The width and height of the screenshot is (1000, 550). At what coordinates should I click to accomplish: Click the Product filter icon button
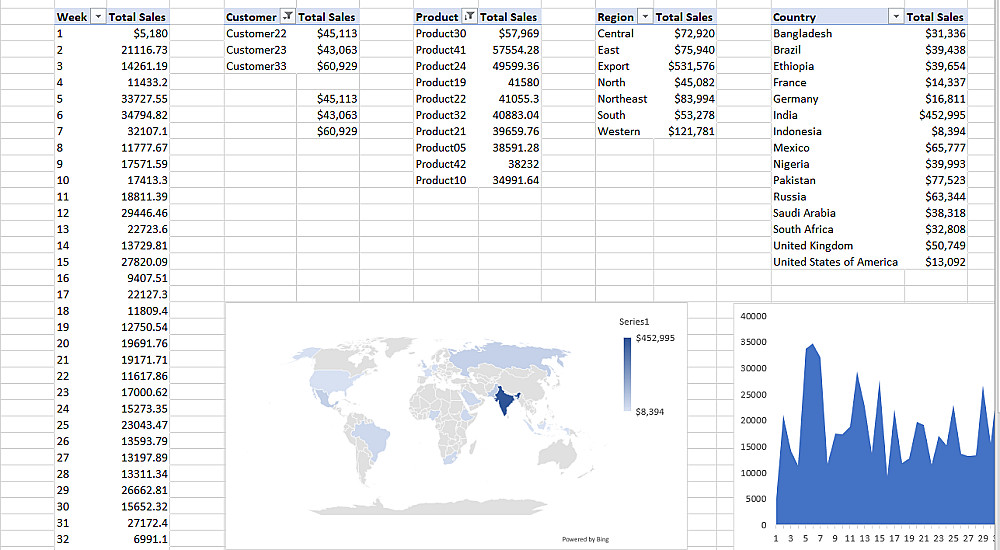[468, 17]
